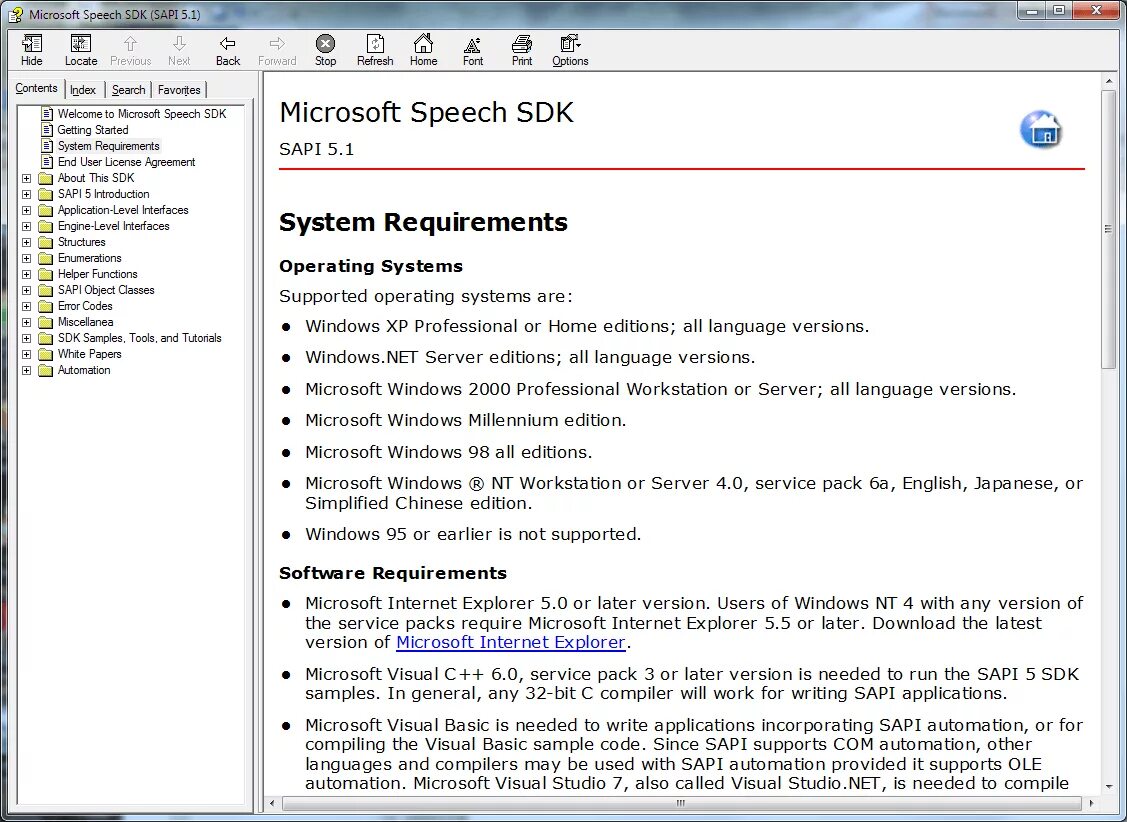Expand the SAPI Object Classes folder
Viewport: 1127px width, 822px height.
pos(26,290)
